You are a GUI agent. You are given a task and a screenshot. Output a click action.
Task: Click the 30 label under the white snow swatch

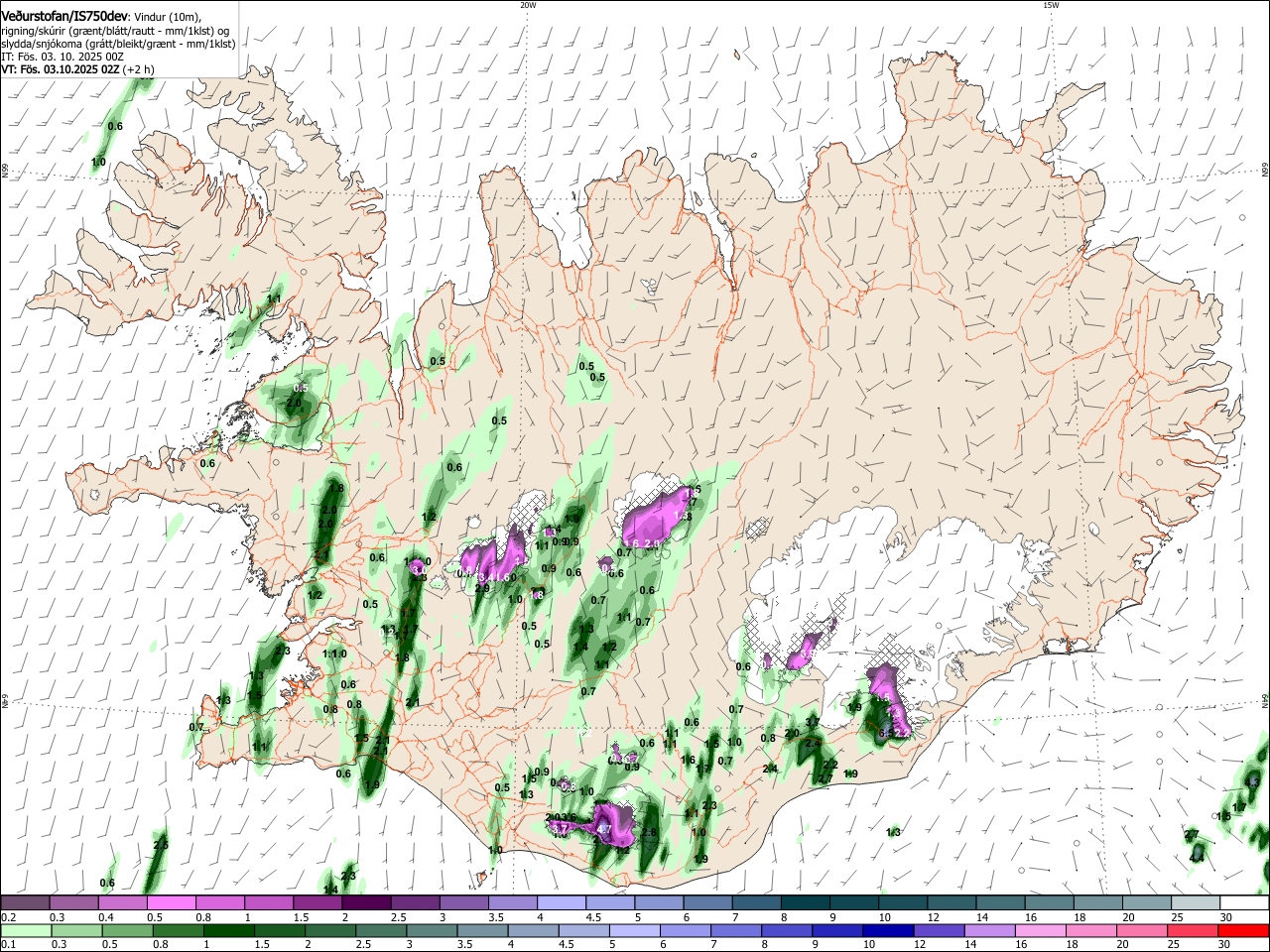[1226, 917]
